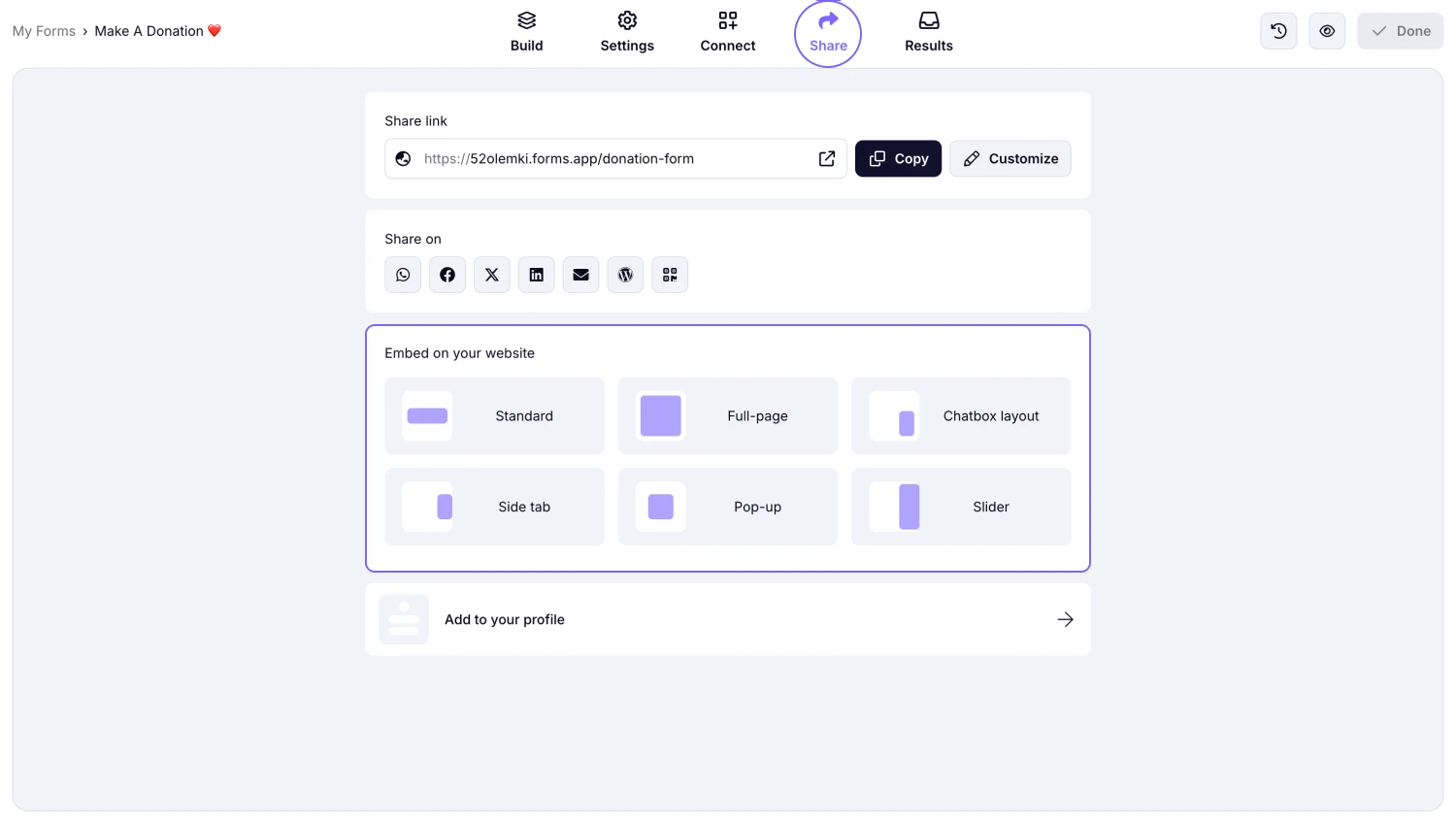Open WordPress sharing option

pos(625,275)
